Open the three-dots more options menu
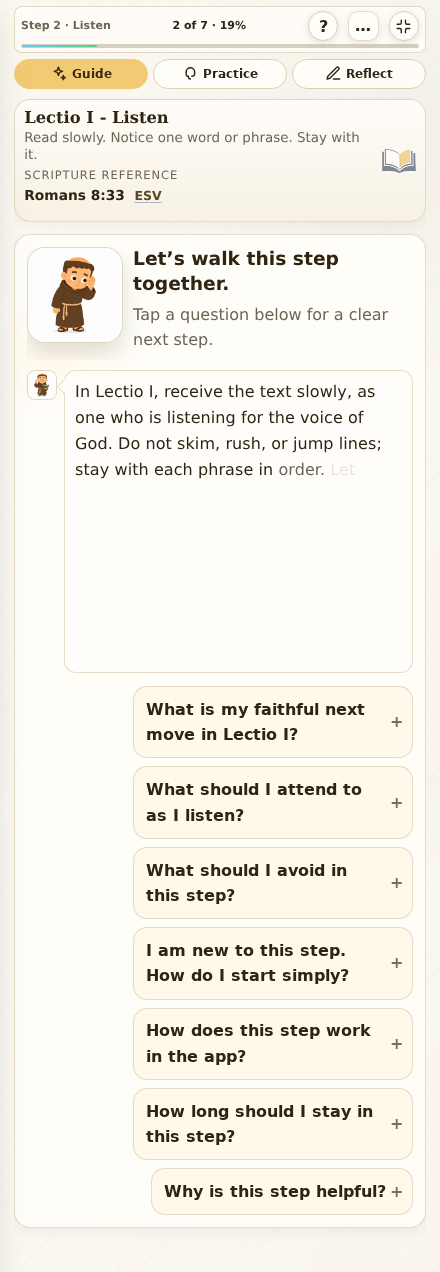440x1272 pixels. (363, 26)
